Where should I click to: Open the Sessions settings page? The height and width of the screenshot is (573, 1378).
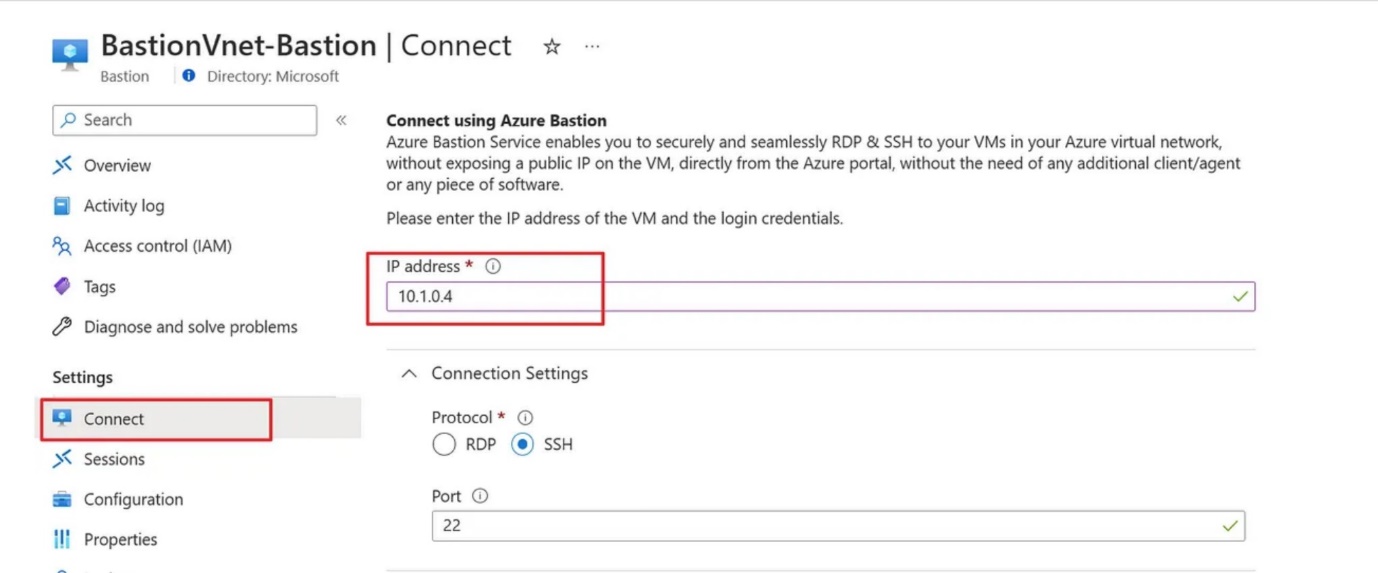click(114, 459)
